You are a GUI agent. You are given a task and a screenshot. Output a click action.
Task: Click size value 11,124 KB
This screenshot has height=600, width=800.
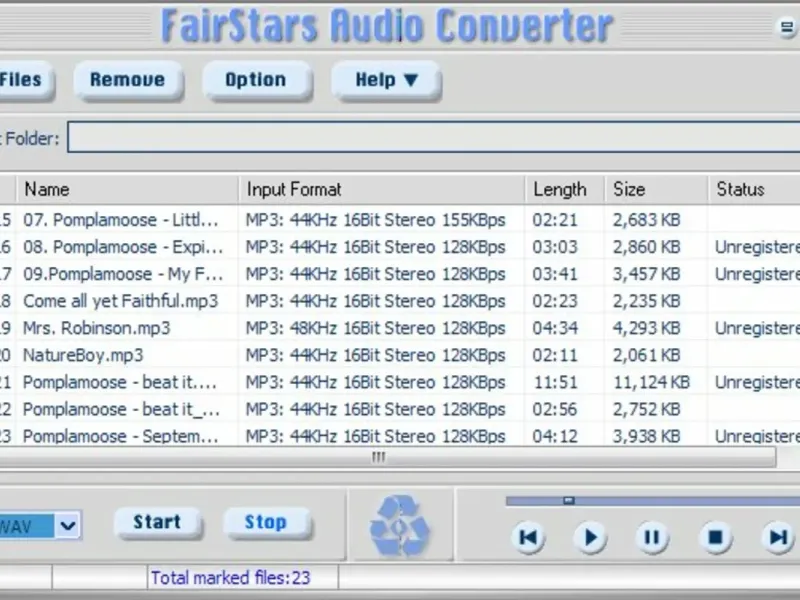[x=652, y=382]
